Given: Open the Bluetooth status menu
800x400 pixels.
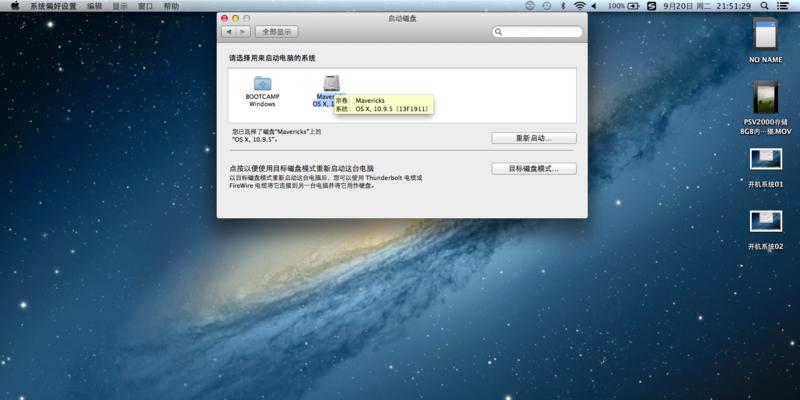Looking at the screenshot, I should tap(563, 6).
